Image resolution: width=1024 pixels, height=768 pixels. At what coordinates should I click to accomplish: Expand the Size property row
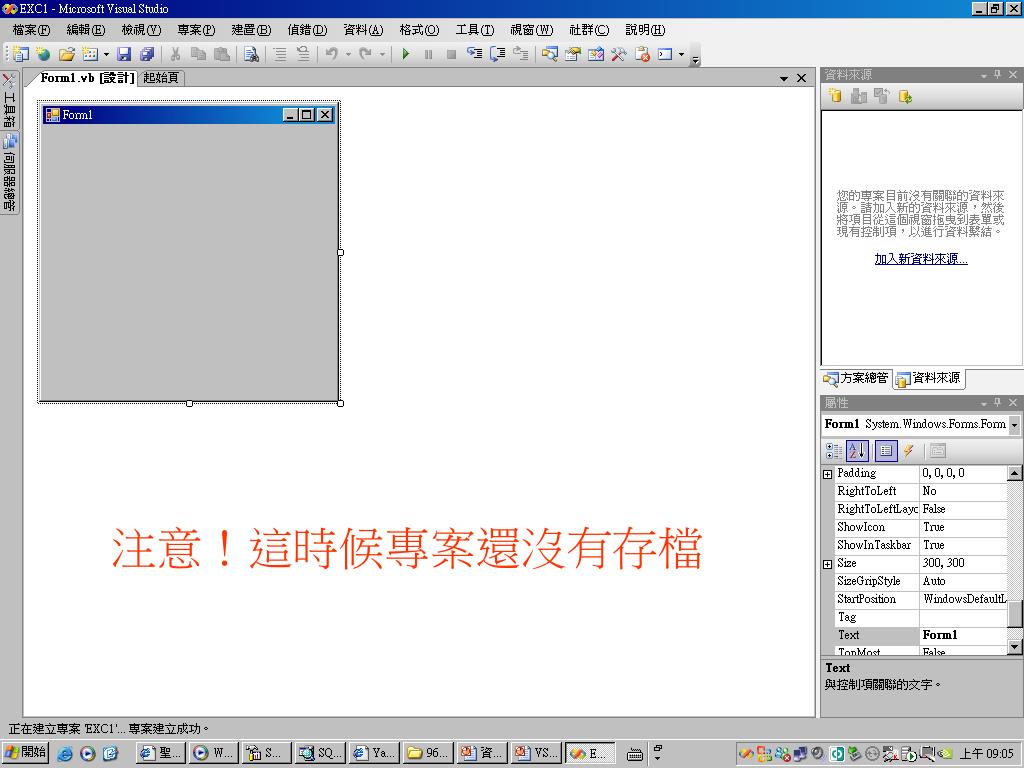(x=827, y=564)
